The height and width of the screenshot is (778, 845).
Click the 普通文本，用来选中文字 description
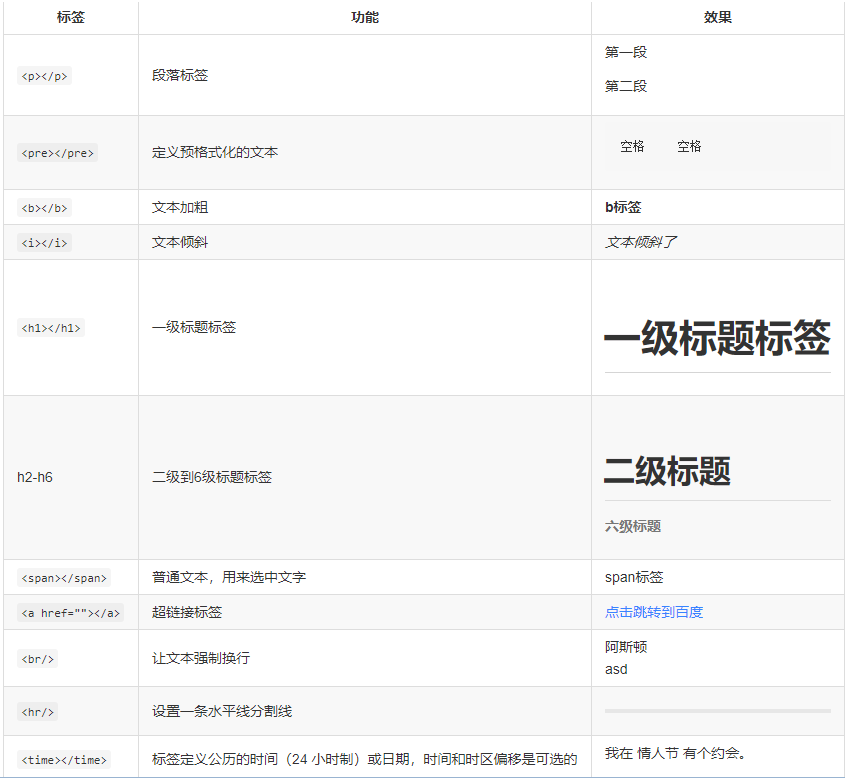point(229,578)
